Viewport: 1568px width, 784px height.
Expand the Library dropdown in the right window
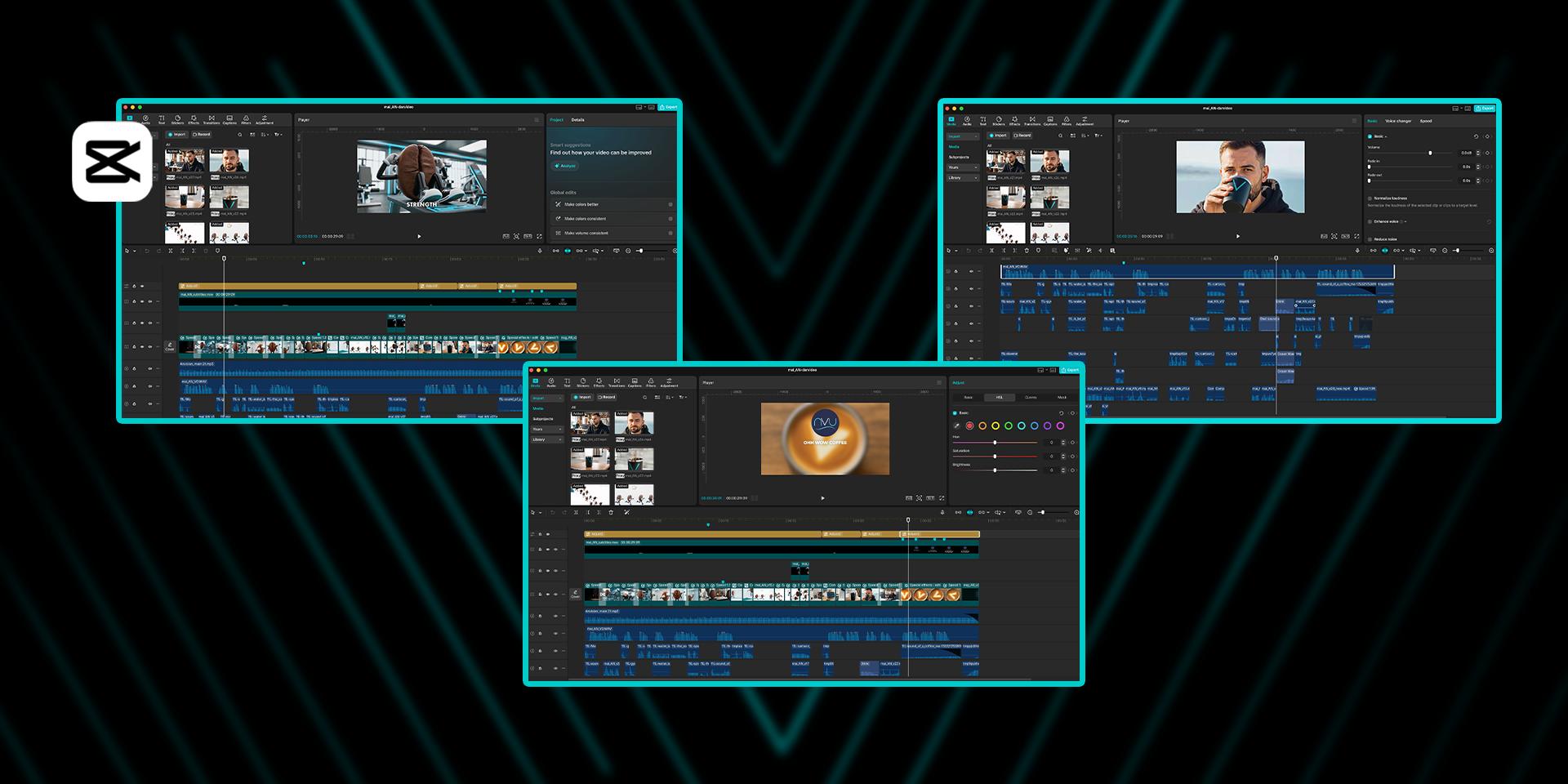(963, 177)
